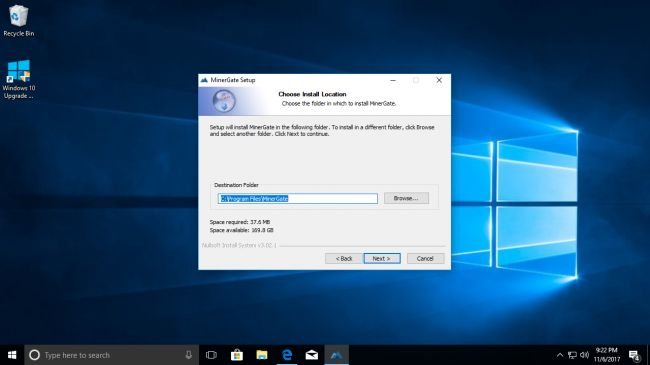Image resolution: width=650 pixels, height=365 pixels.
Task: Open the Action Center notifications icon
Action: pyautogui.click(x=634, y=355)
